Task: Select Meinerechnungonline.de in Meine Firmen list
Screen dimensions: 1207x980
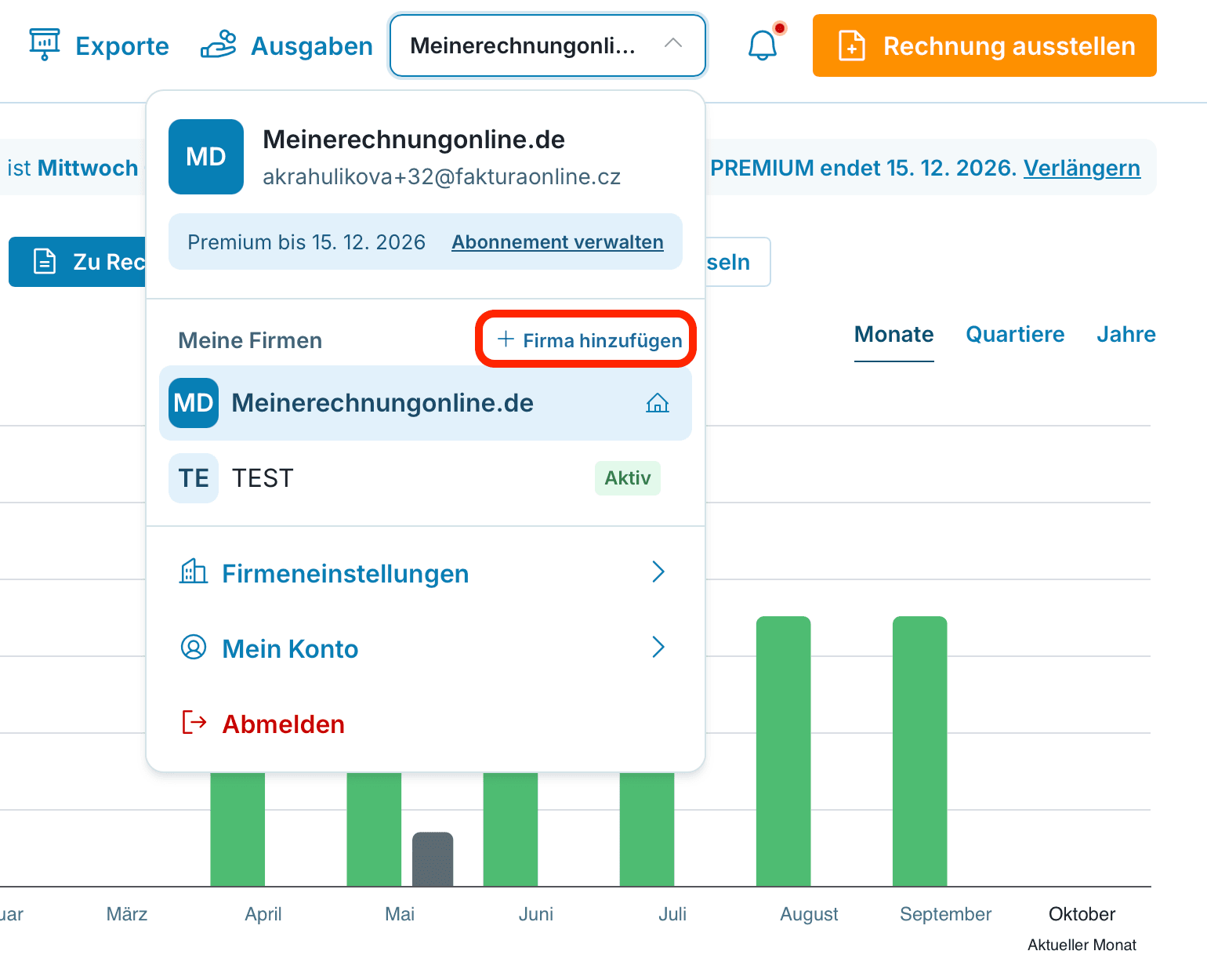Action: tap(426, 403)
